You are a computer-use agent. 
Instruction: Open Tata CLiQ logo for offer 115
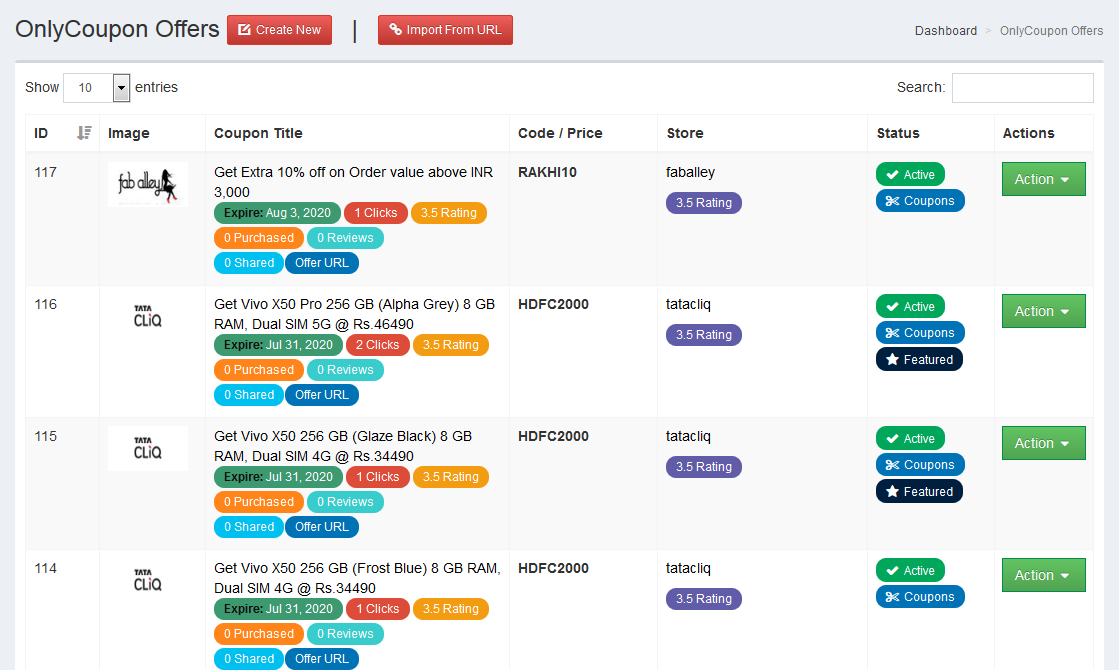click(148, 448)
